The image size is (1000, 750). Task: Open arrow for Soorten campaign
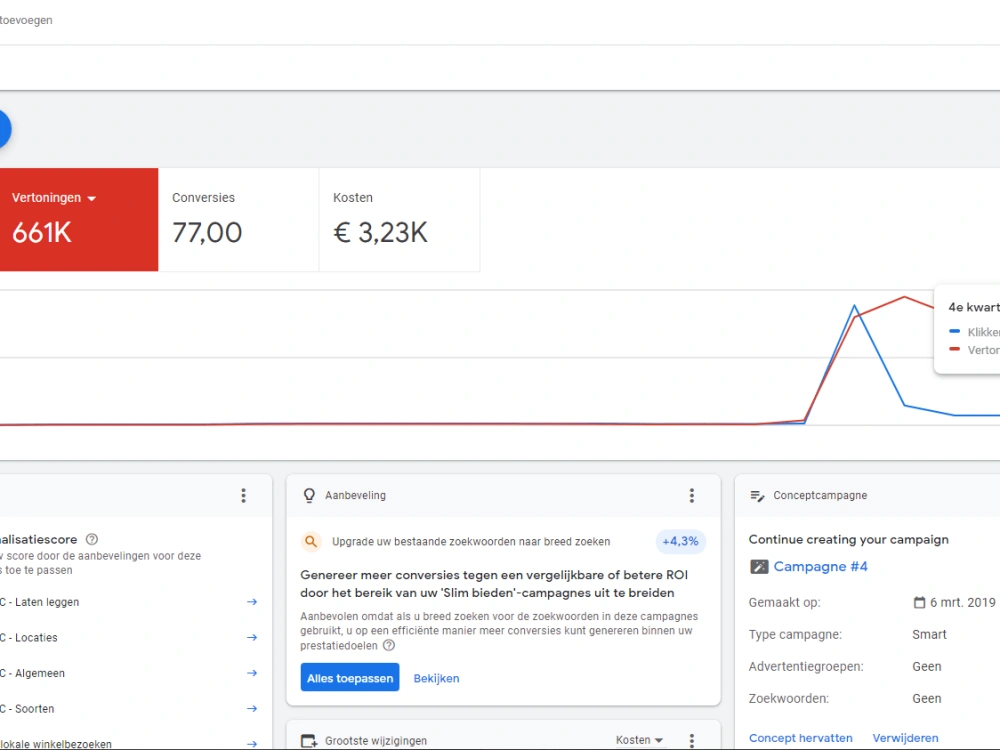pos(252,709)
